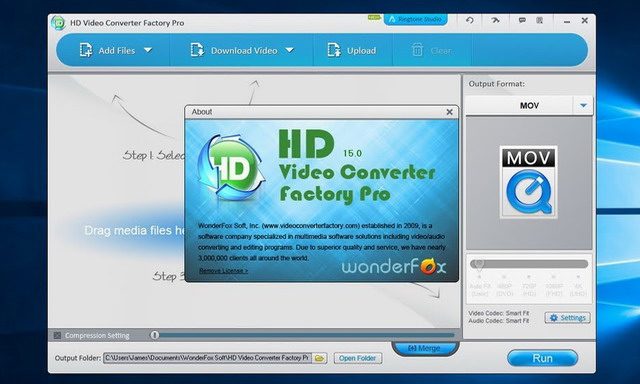Image resolution: width=640 pixels, height=384 pixels.
Task: Click the compression level slider handle
Action: (x=154, y=335)
